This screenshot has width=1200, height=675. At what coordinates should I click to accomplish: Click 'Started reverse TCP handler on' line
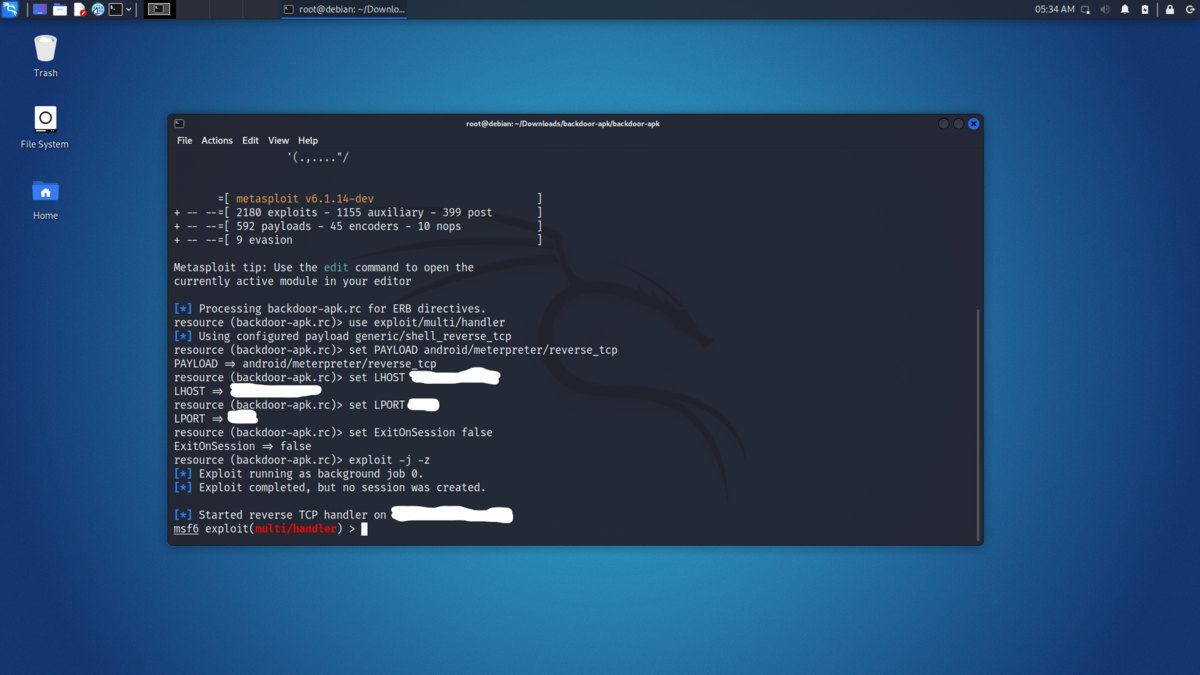280,516
